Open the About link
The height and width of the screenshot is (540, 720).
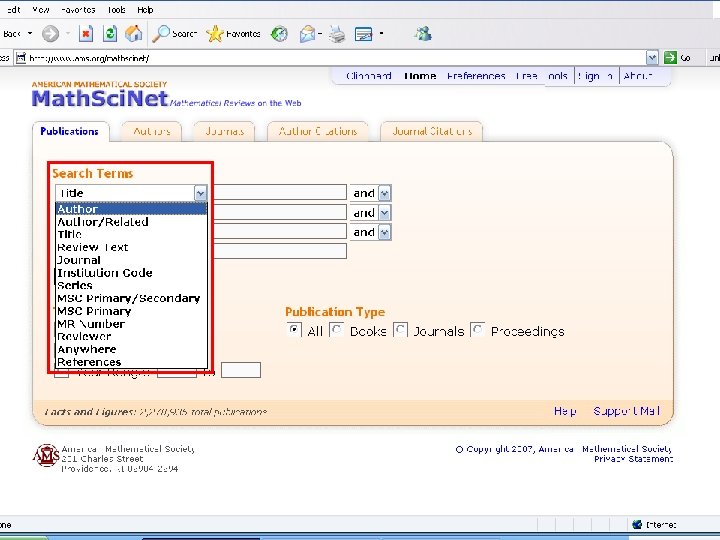pos(638,76)
